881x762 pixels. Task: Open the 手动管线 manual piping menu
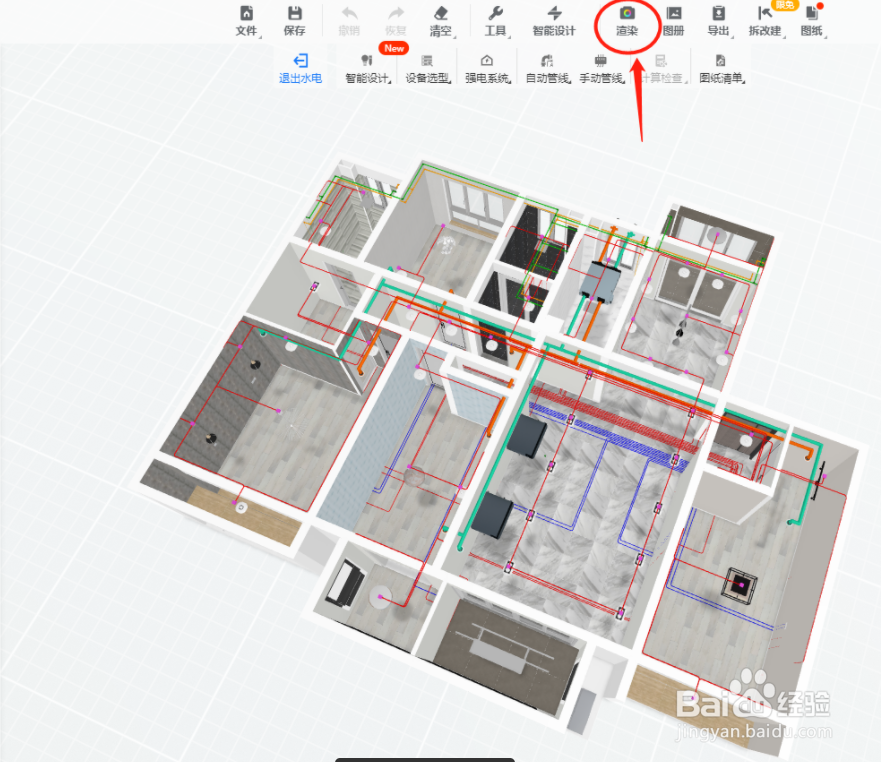pyautogui.click(x=602, y=69)
